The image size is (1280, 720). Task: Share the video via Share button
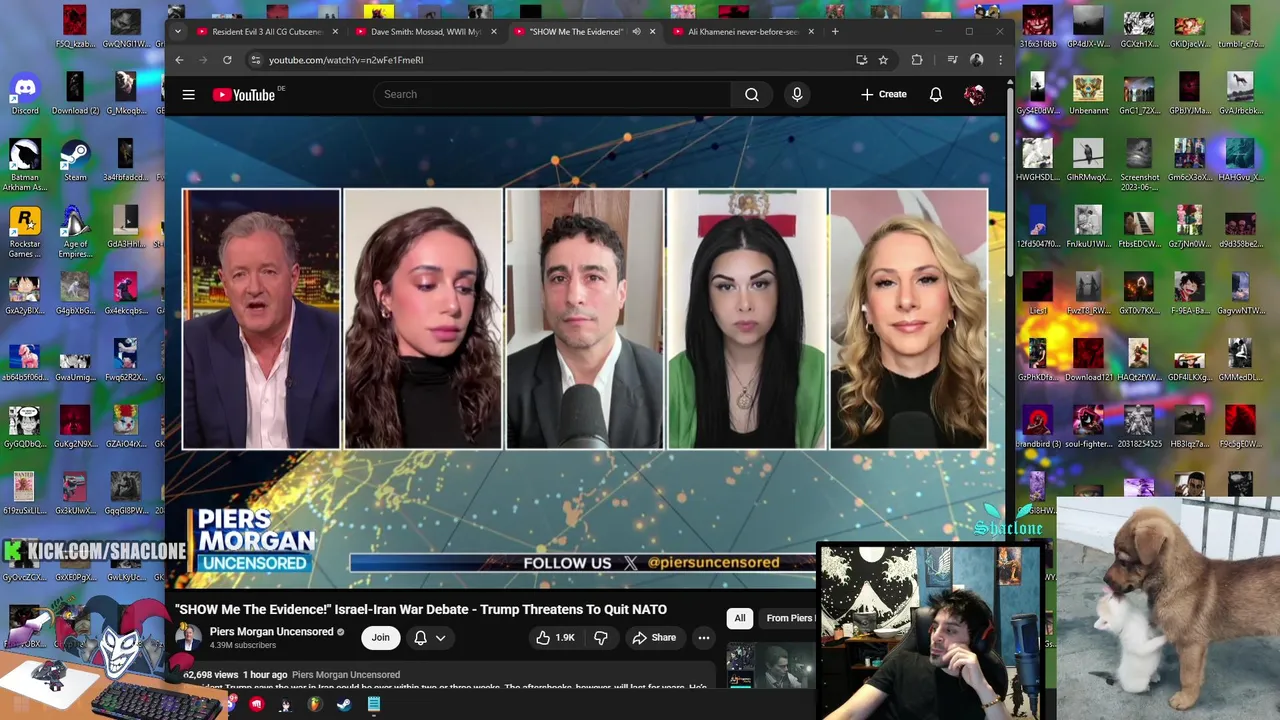click(x=654, y=637)
